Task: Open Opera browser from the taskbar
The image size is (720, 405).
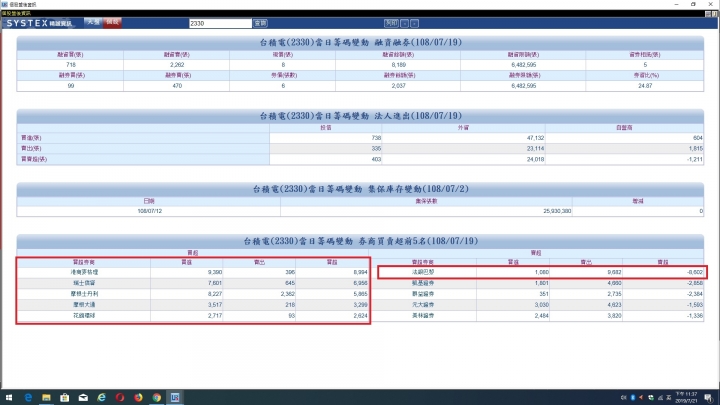Action: [120, 397]
